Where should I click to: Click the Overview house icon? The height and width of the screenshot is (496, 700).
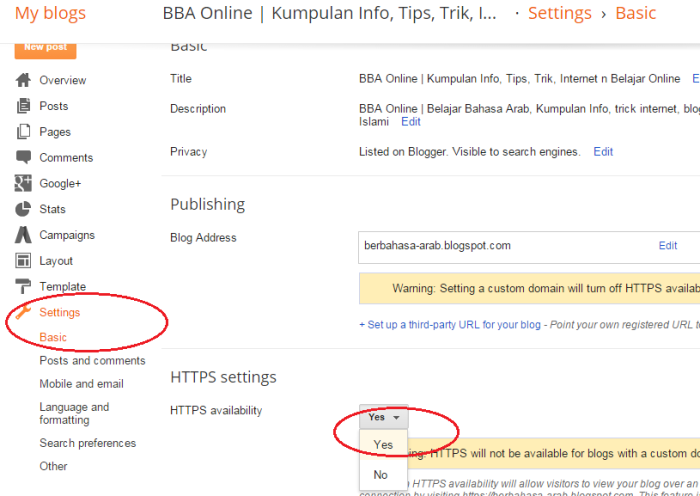pos(23,80)
